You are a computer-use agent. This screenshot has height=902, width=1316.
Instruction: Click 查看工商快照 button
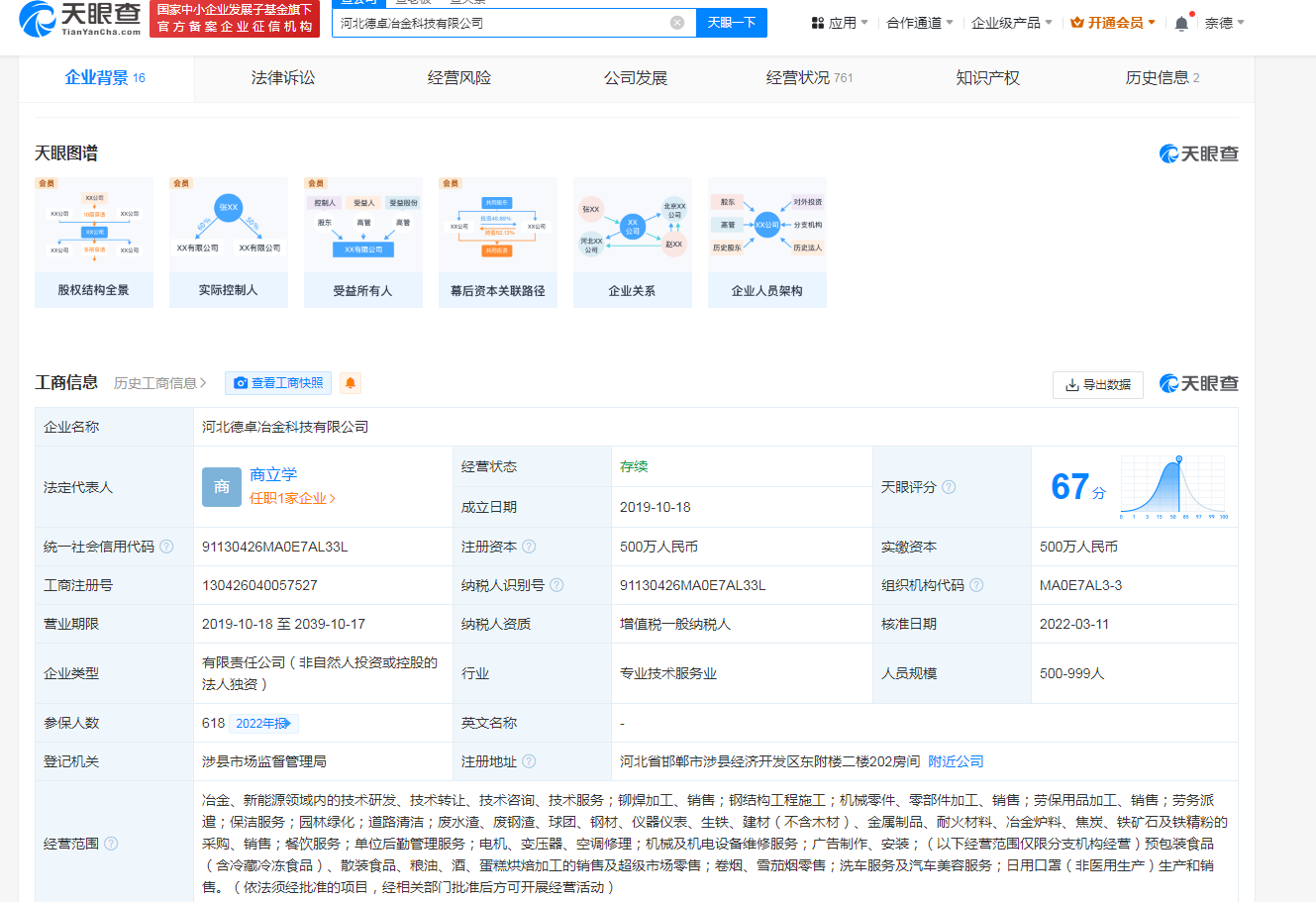click(x=278, y=383)
